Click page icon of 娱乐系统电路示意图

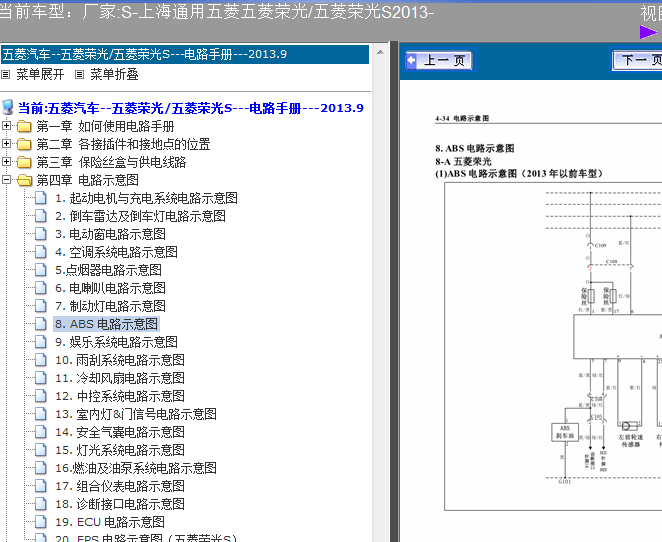(x=41, y=342)
